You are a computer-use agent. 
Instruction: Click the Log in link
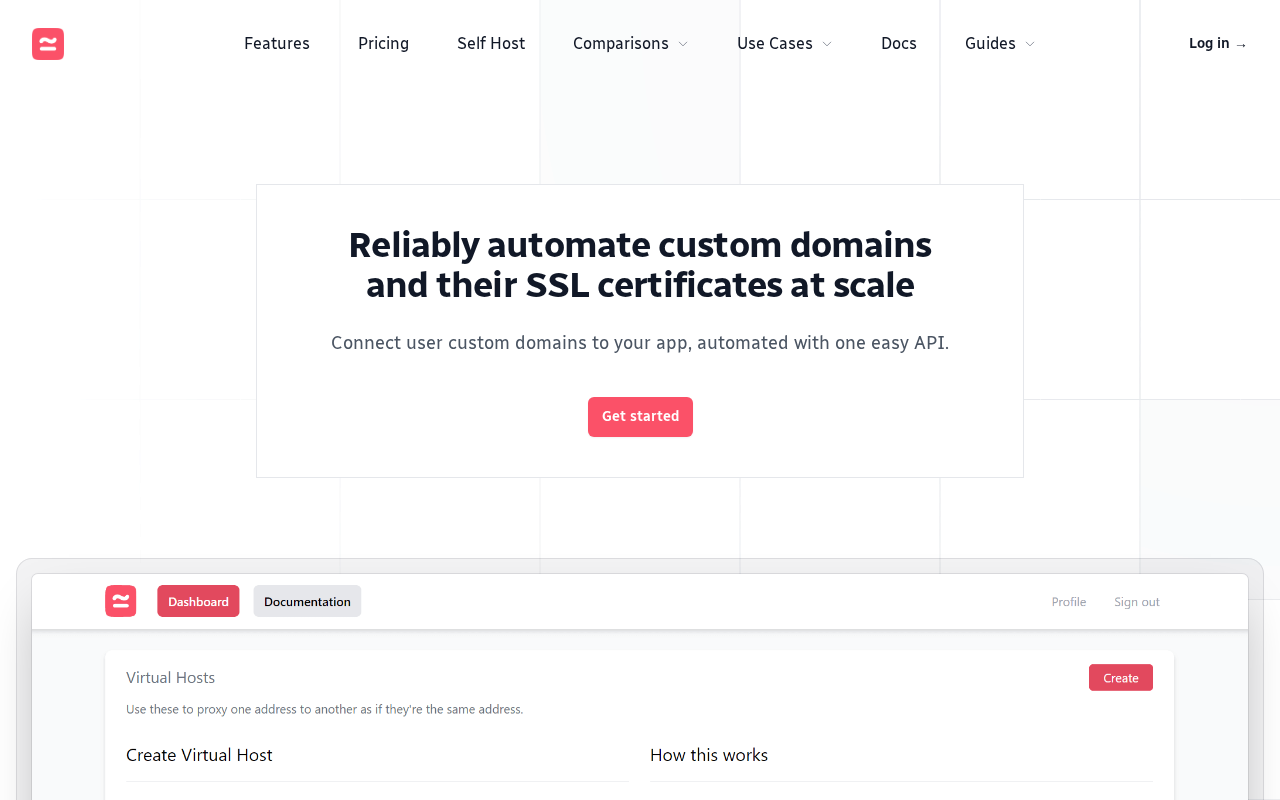tap(1217, 44)
